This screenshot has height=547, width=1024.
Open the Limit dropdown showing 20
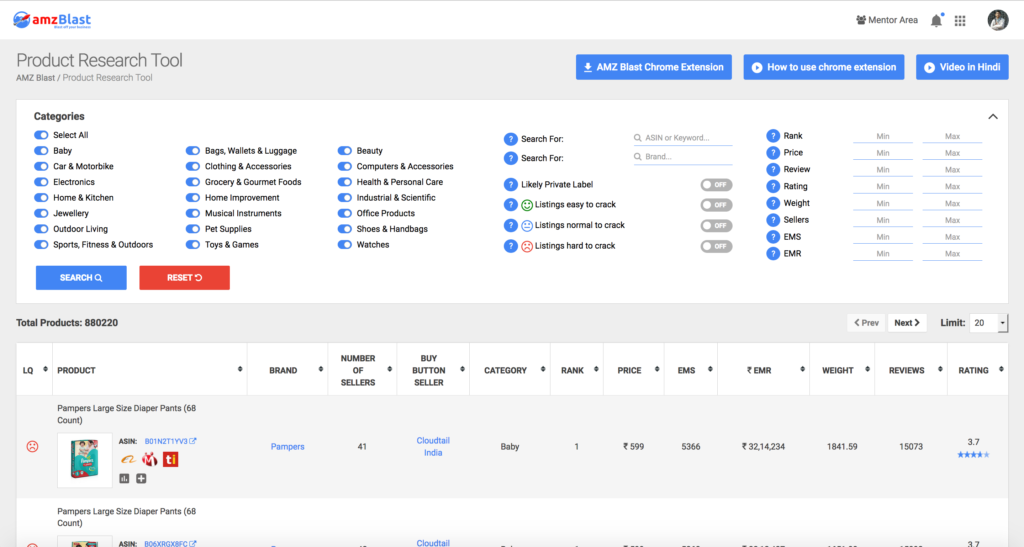(x=989, y=323)
